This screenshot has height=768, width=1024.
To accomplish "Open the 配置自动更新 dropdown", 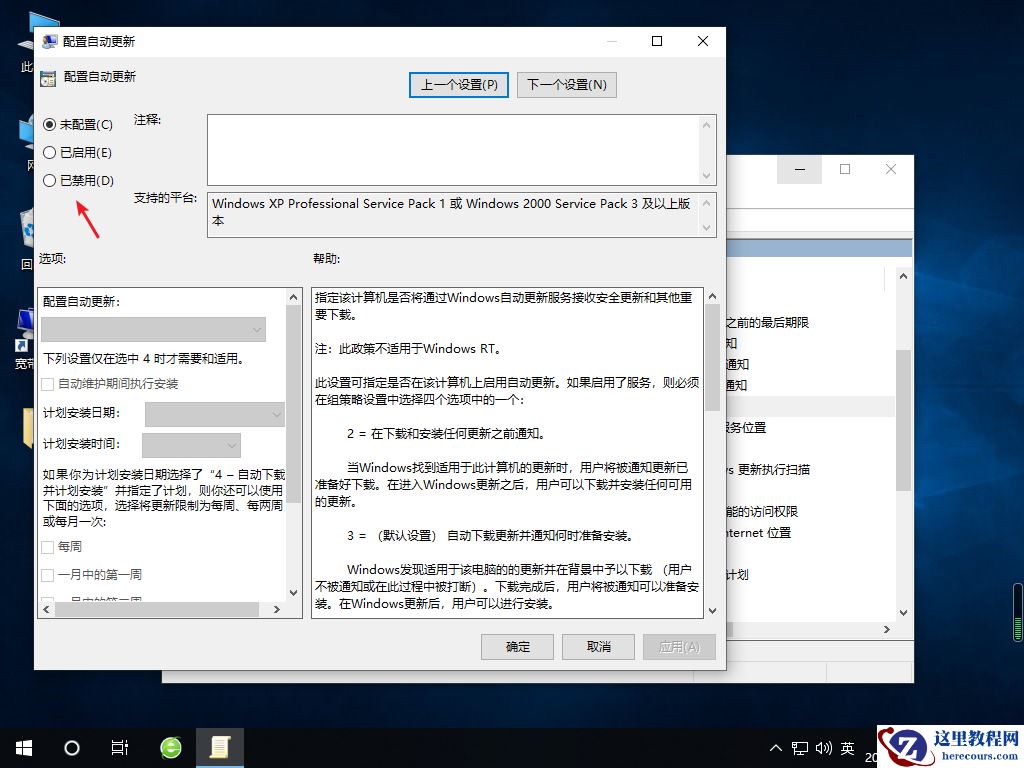I will click(153, 329).
